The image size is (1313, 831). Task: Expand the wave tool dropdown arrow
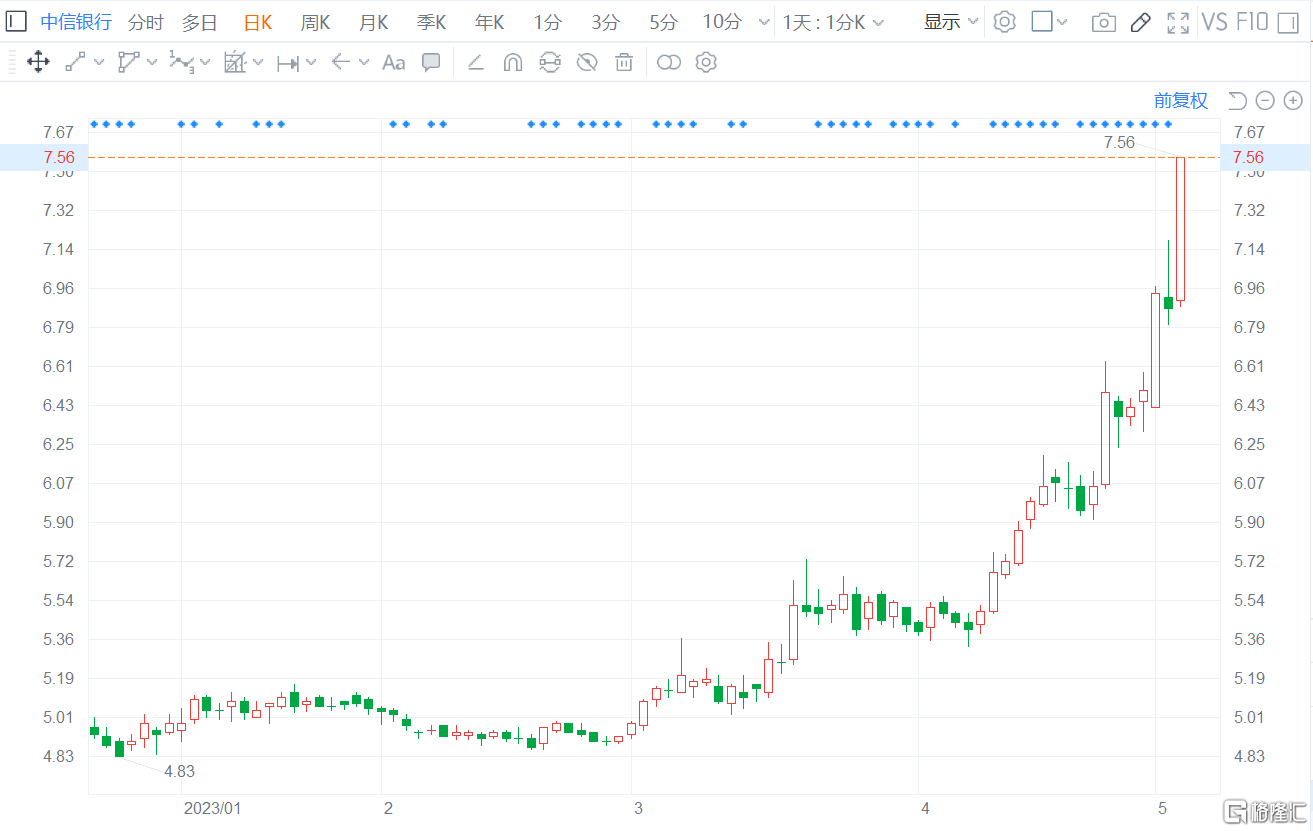click(205, 62)
